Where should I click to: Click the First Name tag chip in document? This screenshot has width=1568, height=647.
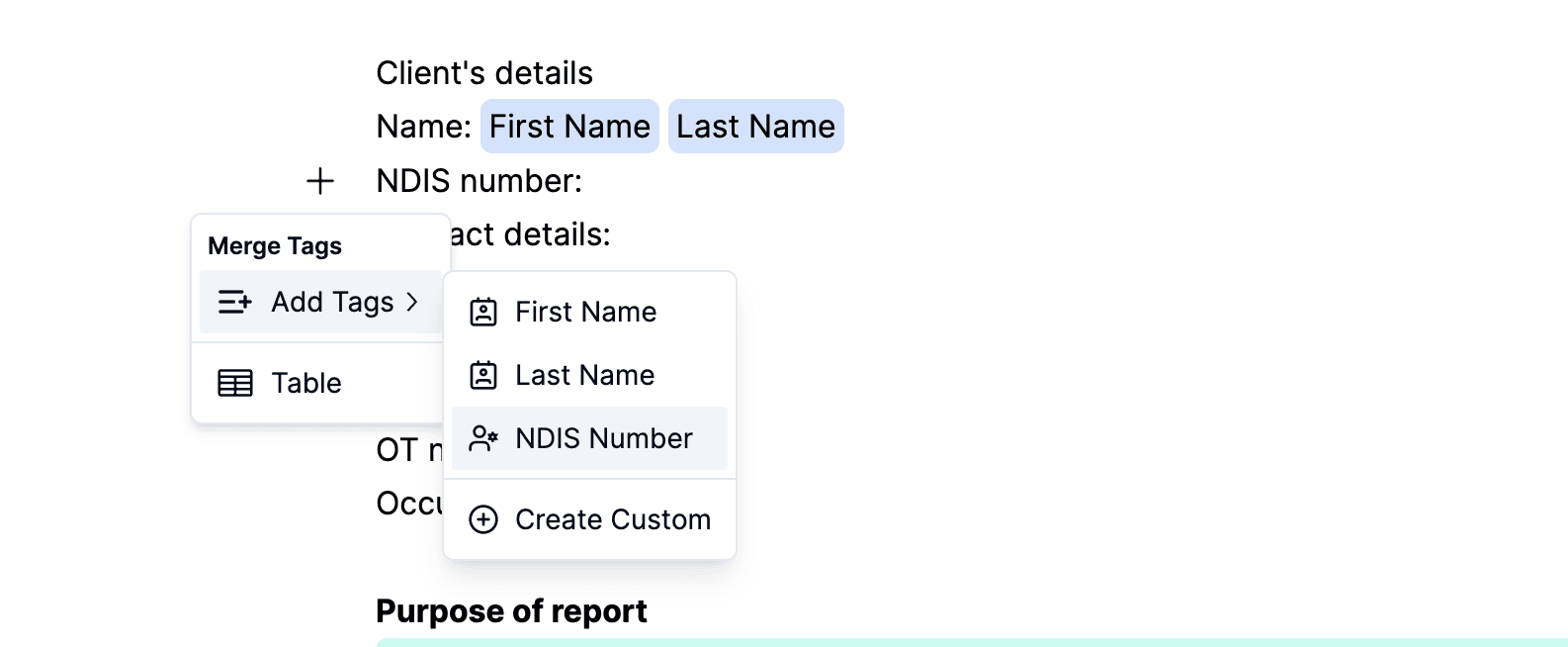[x=569, y=127]
